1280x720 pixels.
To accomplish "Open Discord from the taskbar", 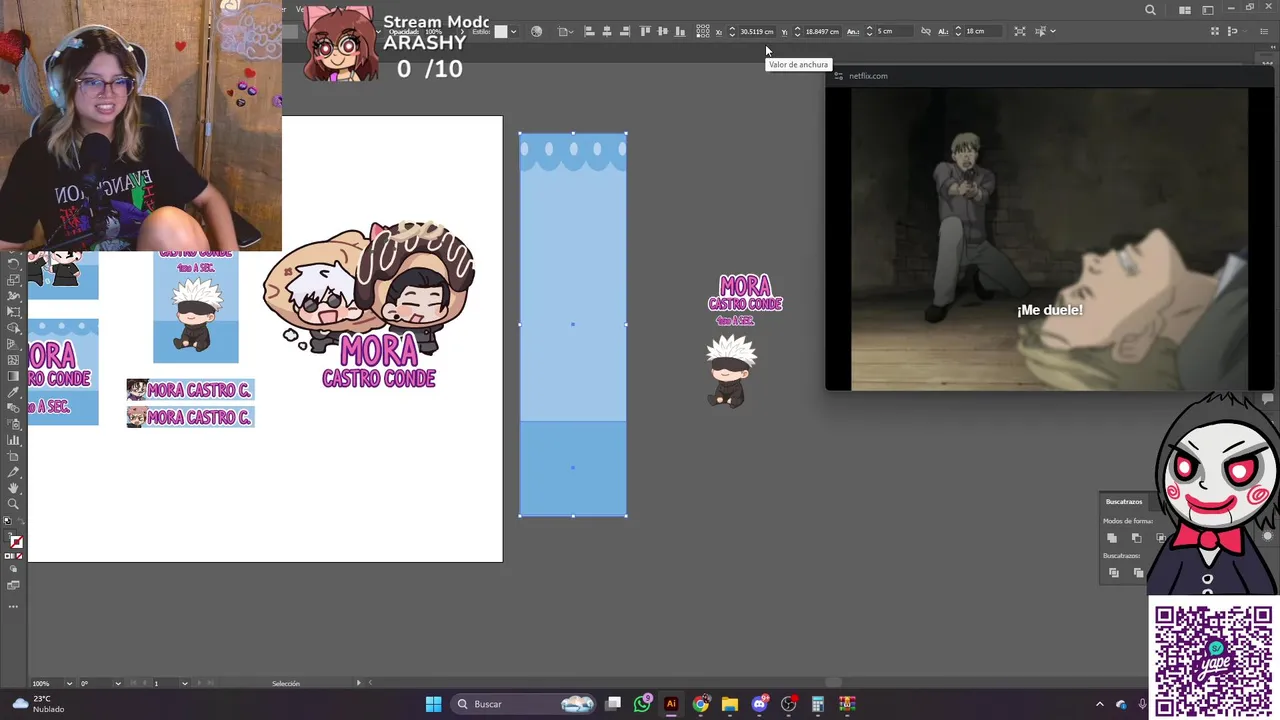I will pos(759,704).
